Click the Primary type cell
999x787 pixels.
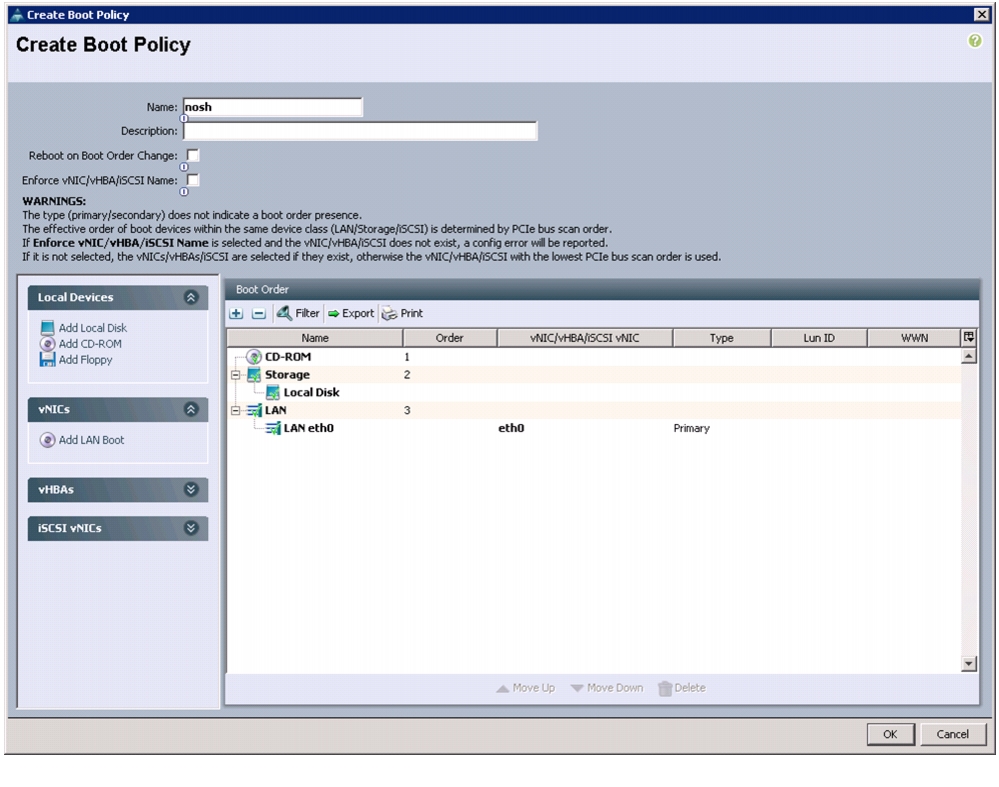[691, 428]
